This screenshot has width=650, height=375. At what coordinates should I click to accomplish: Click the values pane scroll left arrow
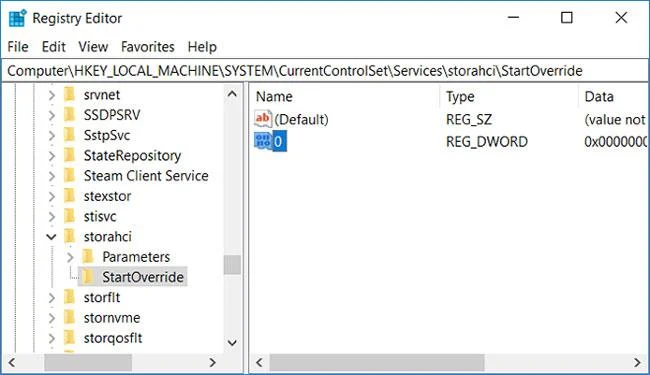click(259, 363)
